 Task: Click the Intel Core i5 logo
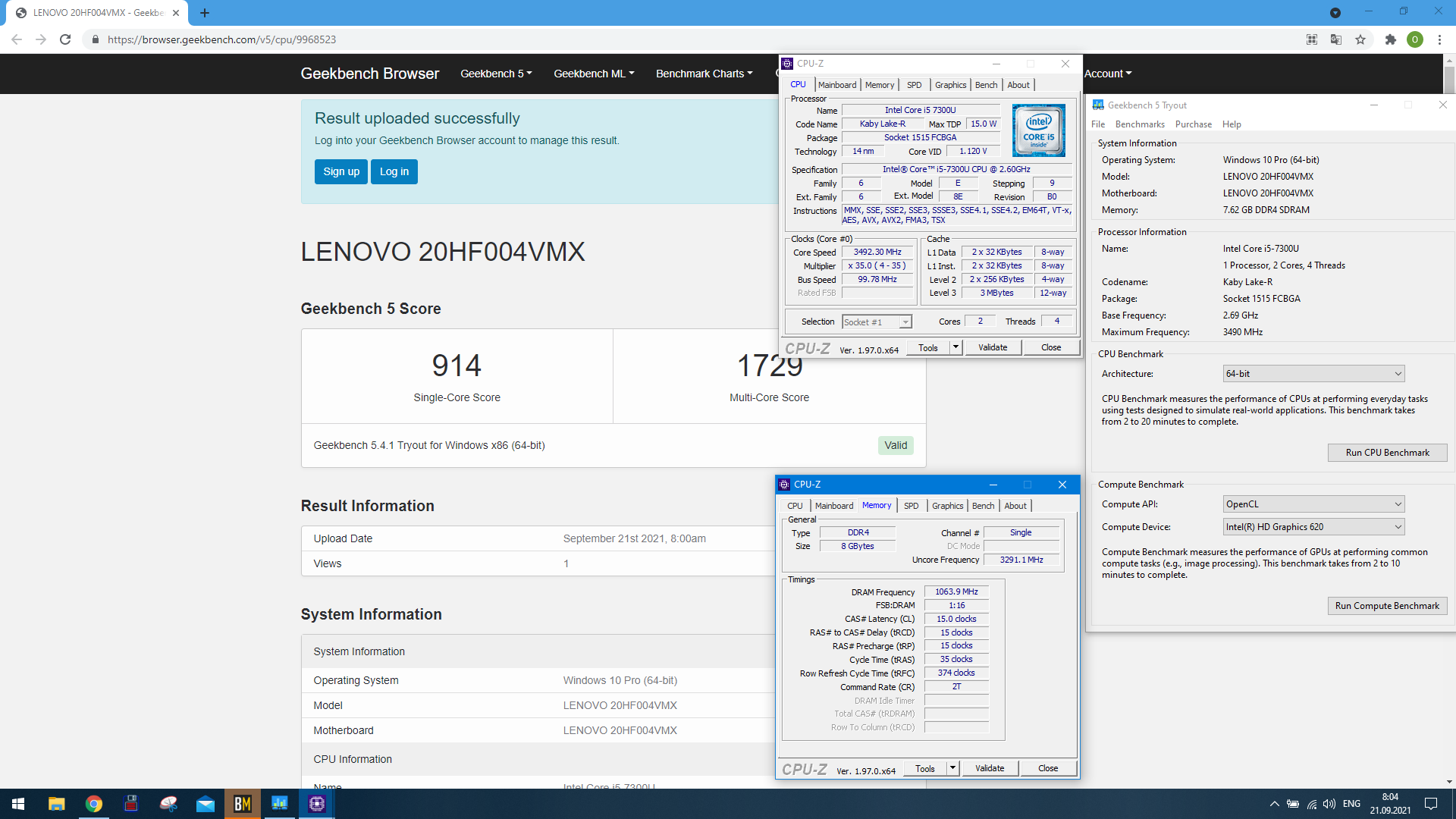(1038, 130)
